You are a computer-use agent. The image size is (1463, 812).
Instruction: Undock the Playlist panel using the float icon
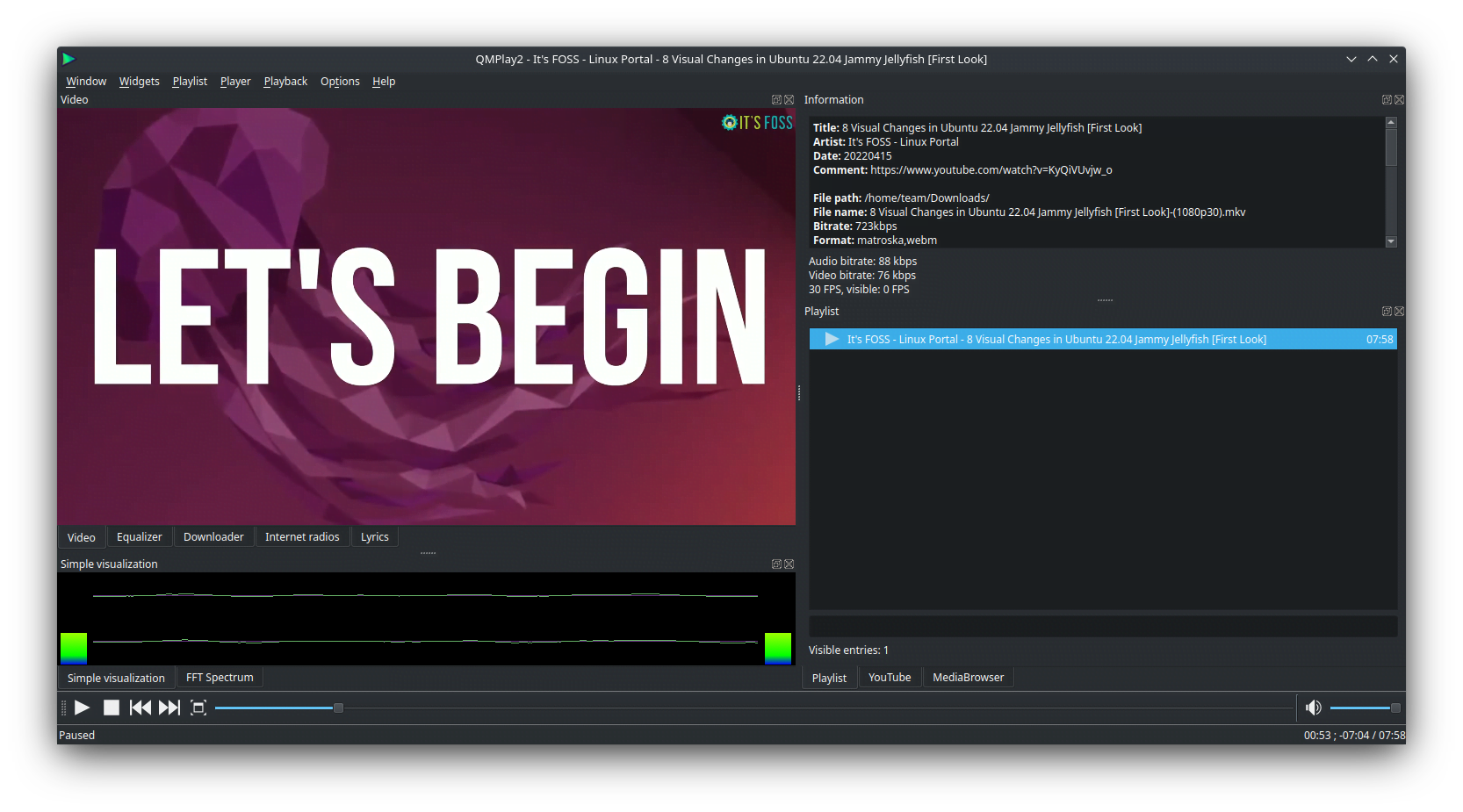coord(1386,311)
